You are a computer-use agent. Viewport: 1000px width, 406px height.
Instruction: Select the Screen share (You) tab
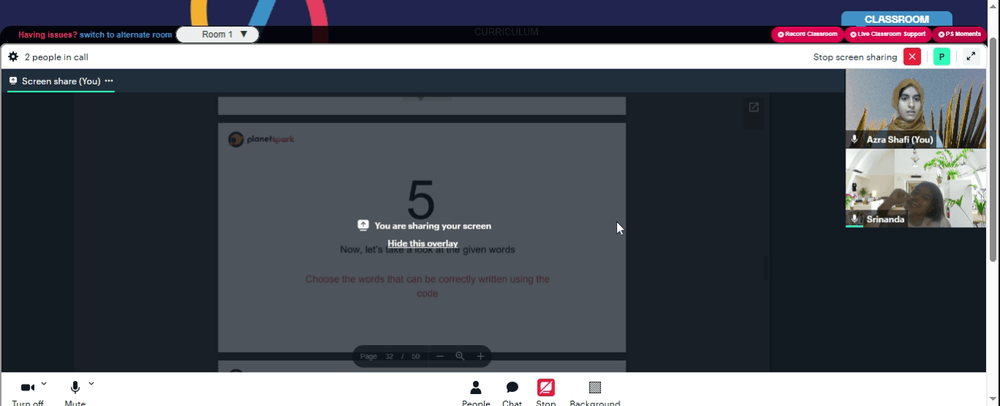pos(61,81)
